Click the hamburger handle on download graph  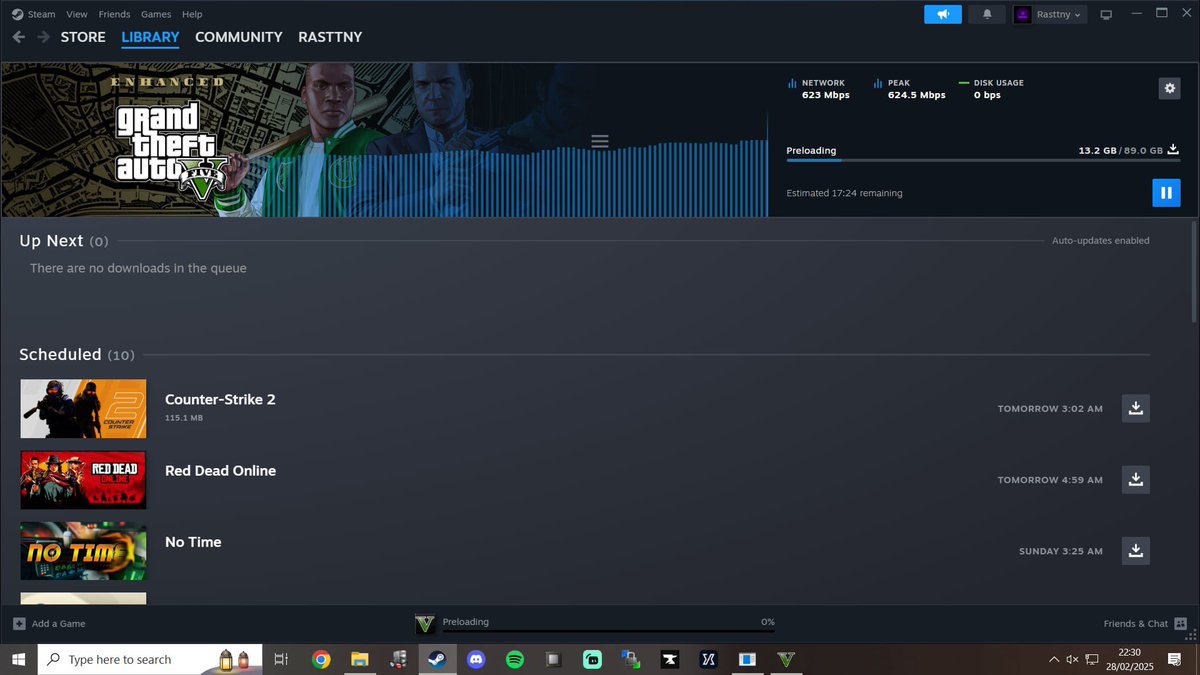point(600,141)
